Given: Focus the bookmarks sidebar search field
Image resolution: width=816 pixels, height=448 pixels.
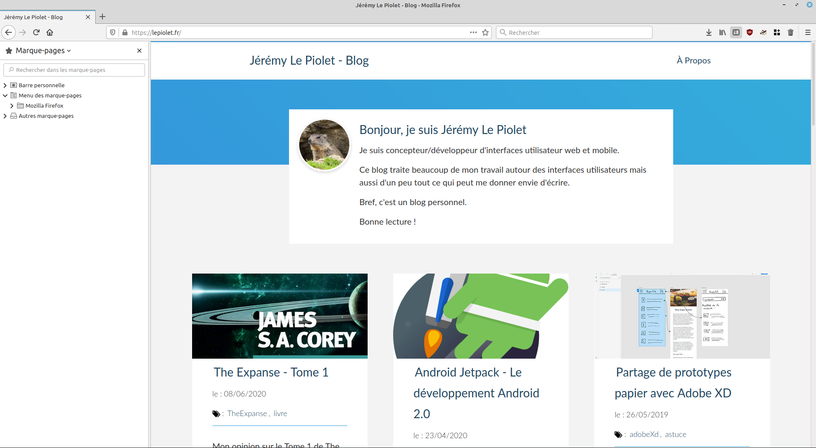Looking at the screenshot, I should click(74, 70).
